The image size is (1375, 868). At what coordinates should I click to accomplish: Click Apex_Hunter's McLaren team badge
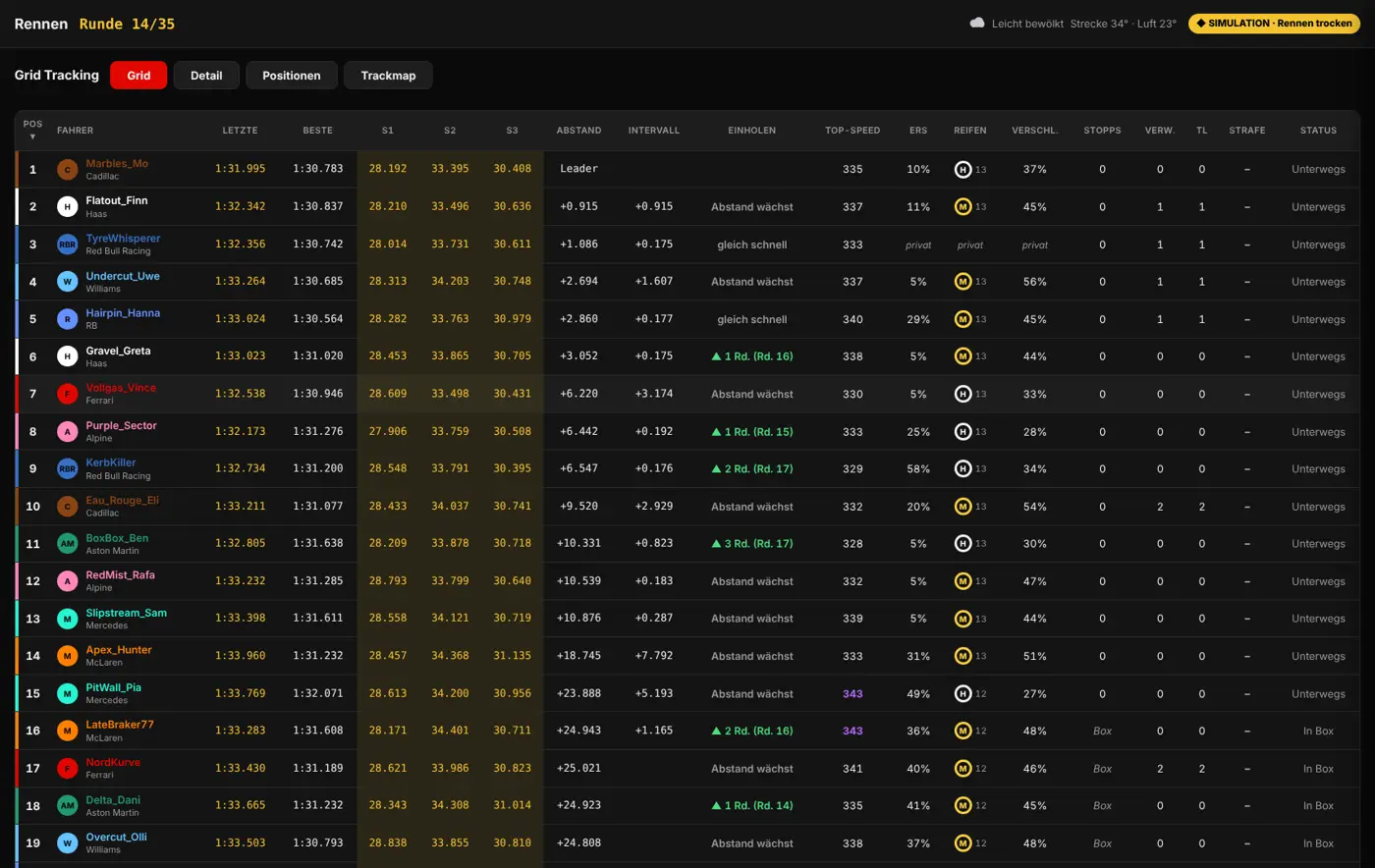click(x=67, y=656)
